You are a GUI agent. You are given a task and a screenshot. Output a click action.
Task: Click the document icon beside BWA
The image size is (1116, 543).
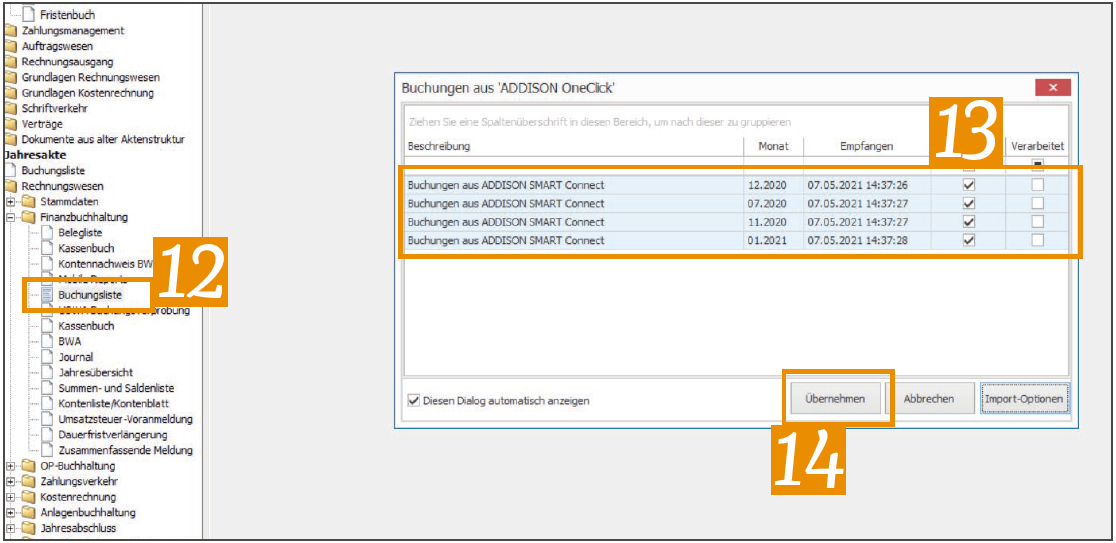[x=48, y=342]
